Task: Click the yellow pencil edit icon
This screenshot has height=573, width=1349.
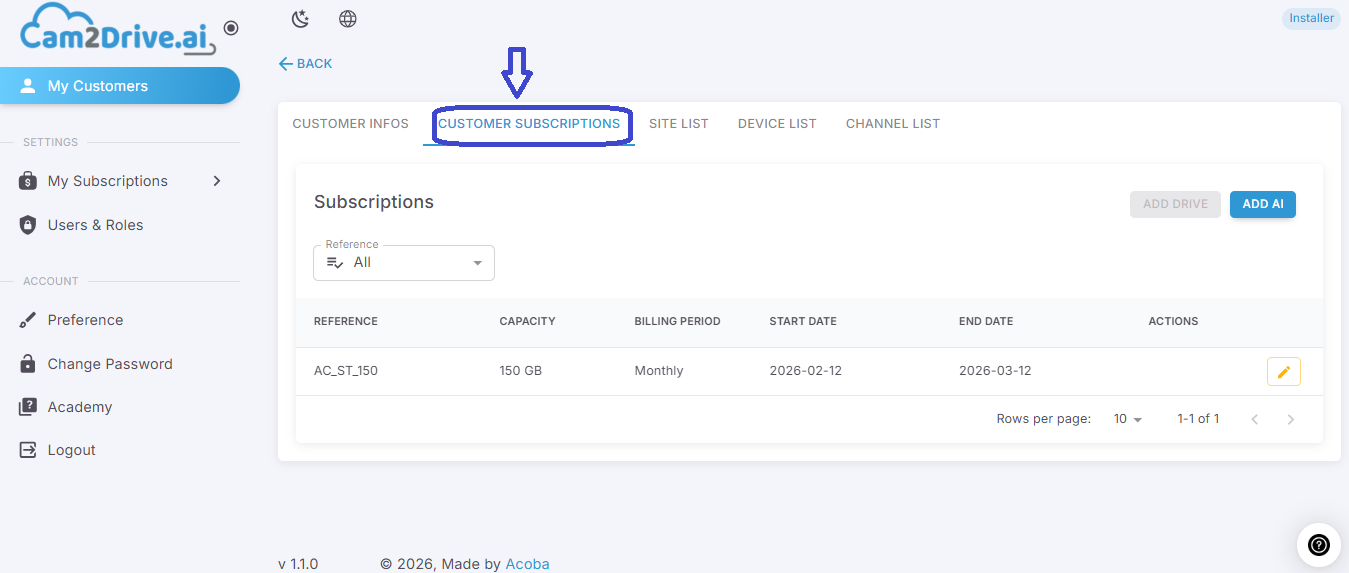Action: 1284,372
